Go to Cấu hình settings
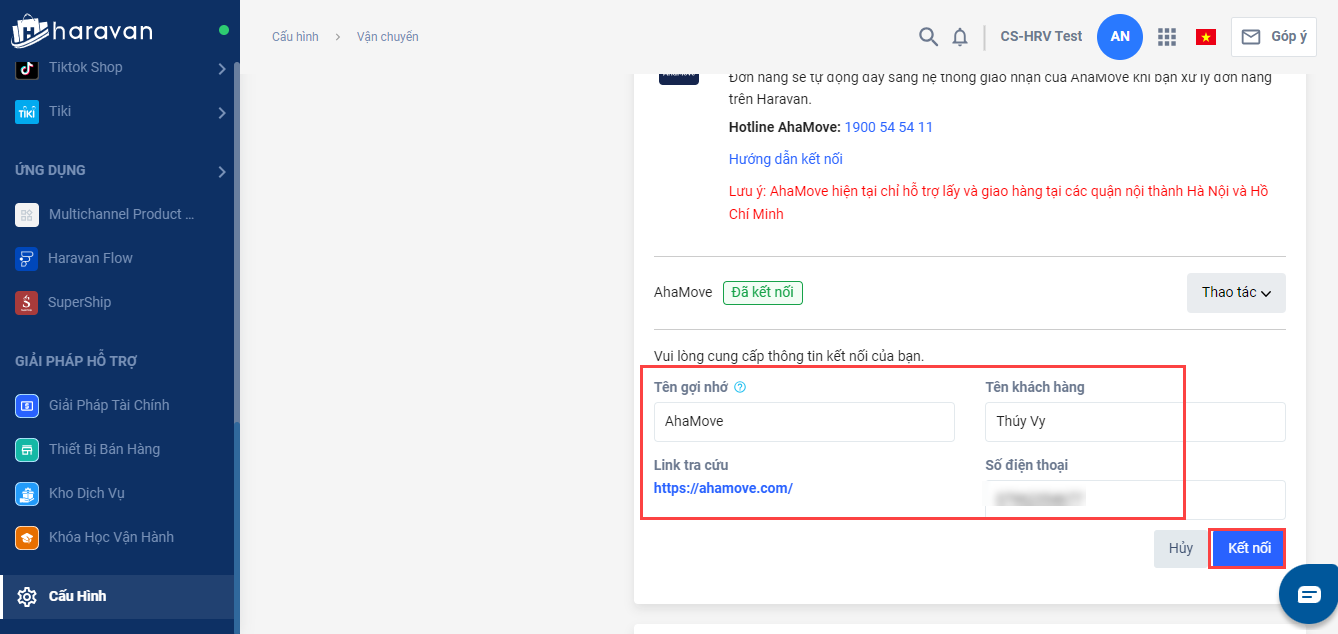The width and height of the screenshot is (1338, 634). 77,596
